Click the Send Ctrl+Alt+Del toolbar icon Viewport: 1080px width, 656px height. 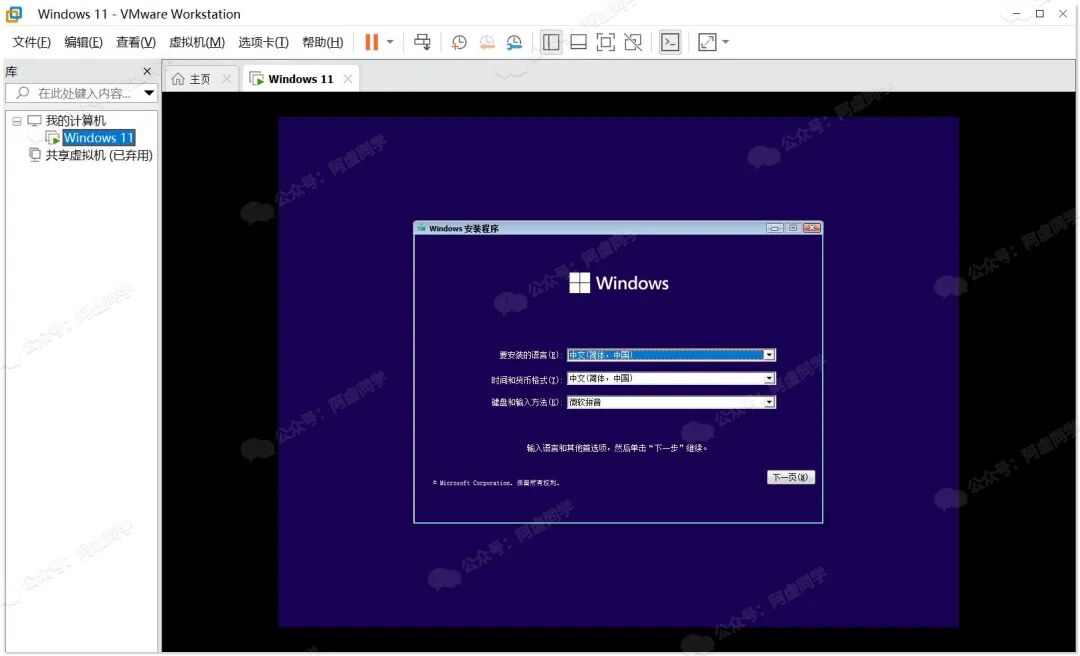click(422, 42)
